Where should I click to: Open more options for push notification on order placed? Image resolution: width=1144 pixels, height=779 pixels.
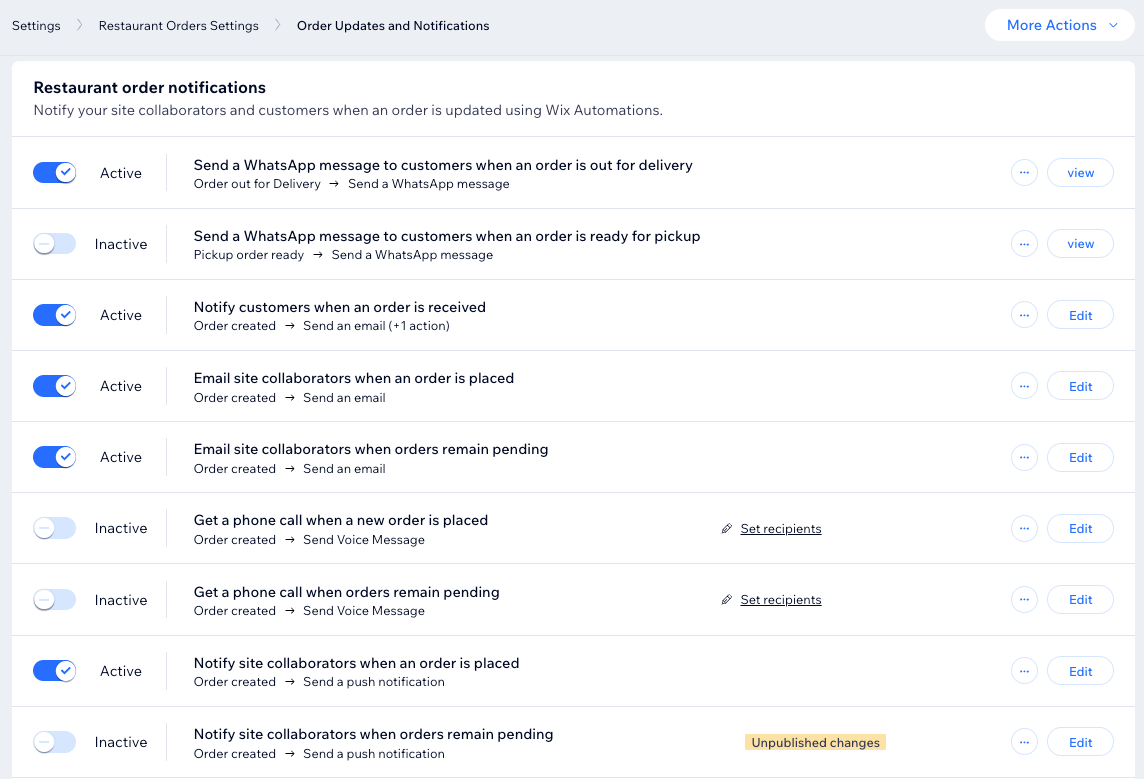tap(1024, 670)
